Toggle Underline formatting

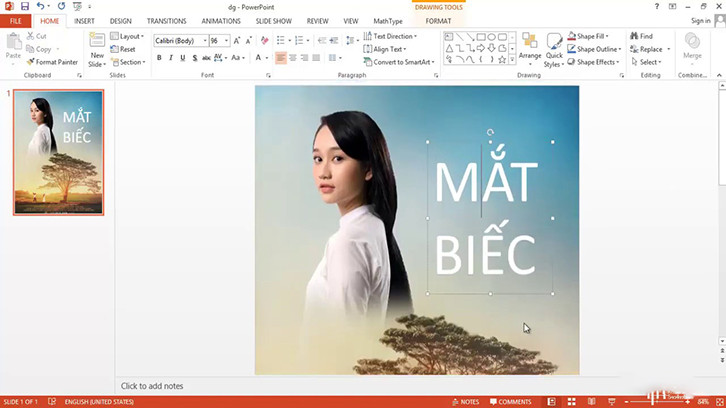point(183,58)
